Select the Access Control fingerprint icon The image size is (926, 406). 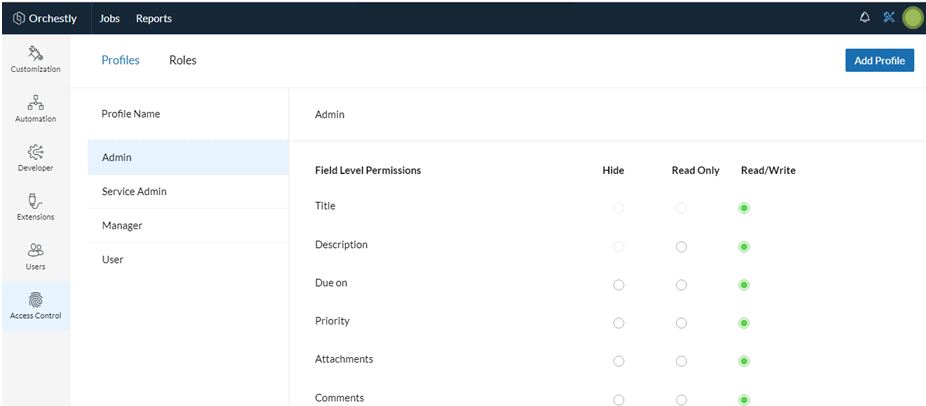(x=35, y=300)
